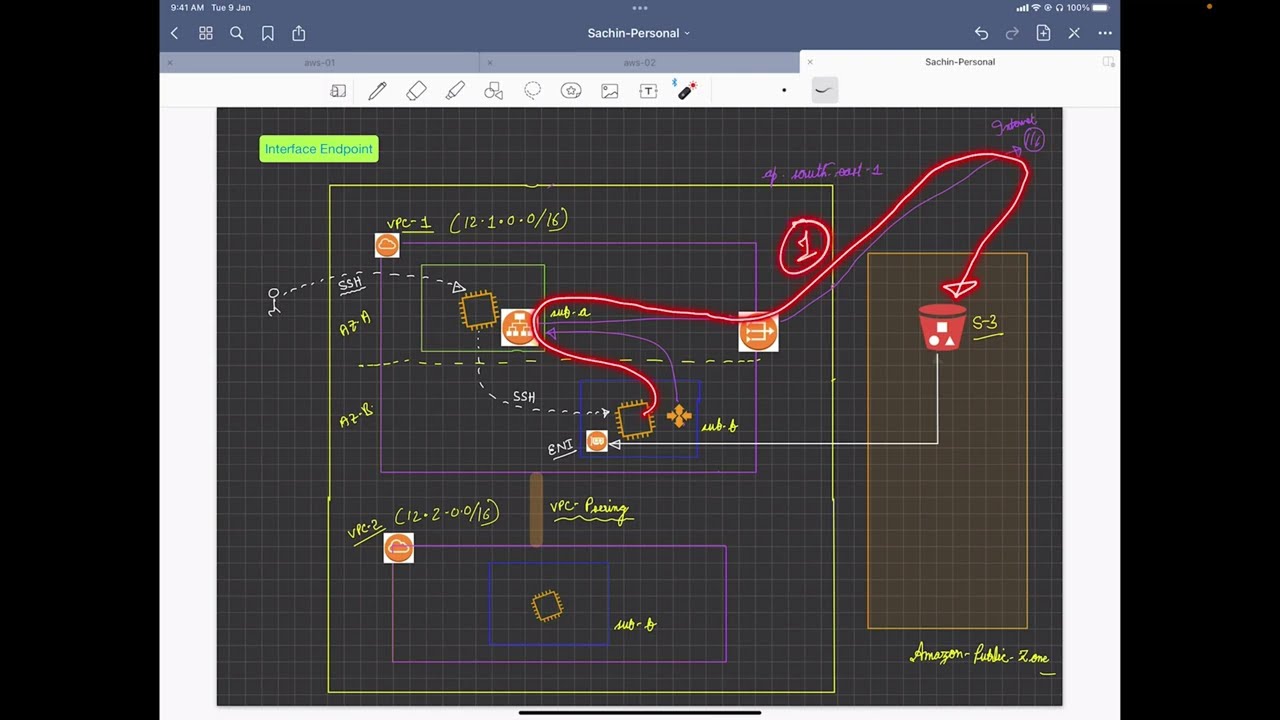This screenshot has height=720, width=1280.
Task: Close the editing toolbar with X
Action: coord(1074,33)
